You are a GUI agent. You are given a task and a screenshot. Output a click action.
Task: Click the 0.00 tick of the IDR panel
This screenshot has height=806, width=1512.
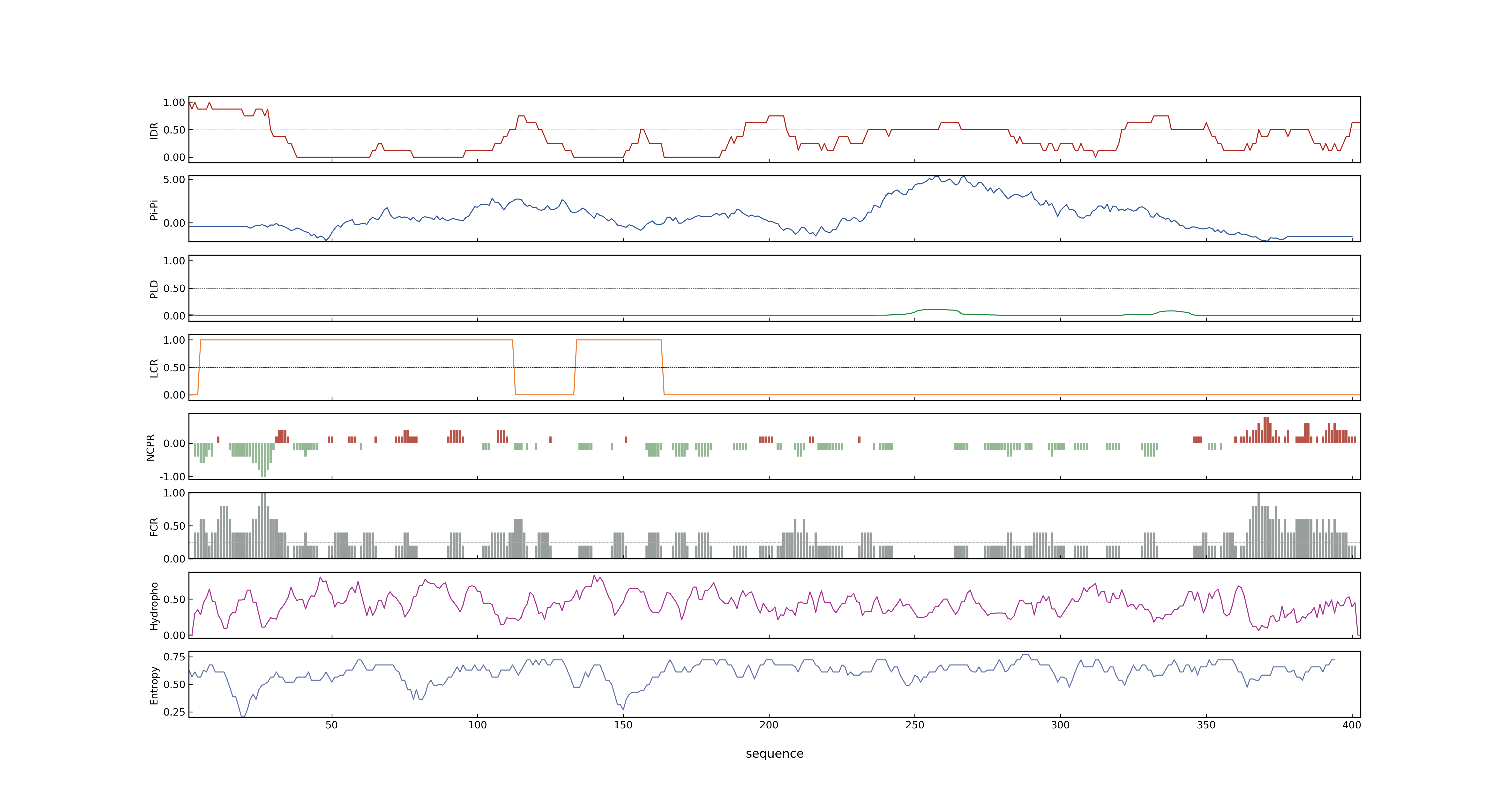click(174, 157)
